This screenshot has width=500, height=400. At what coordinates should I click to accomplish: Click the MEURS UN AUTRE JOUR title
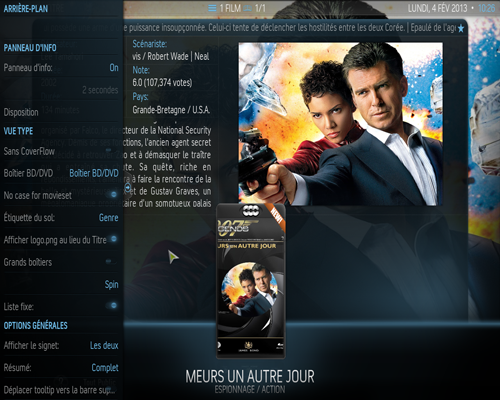250,377
